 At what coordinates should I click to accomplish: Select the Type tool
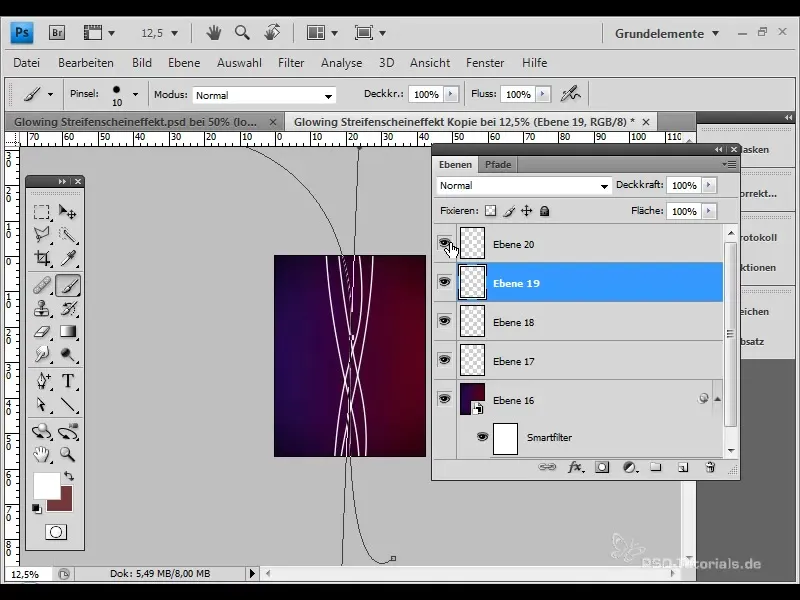point(67,381)
